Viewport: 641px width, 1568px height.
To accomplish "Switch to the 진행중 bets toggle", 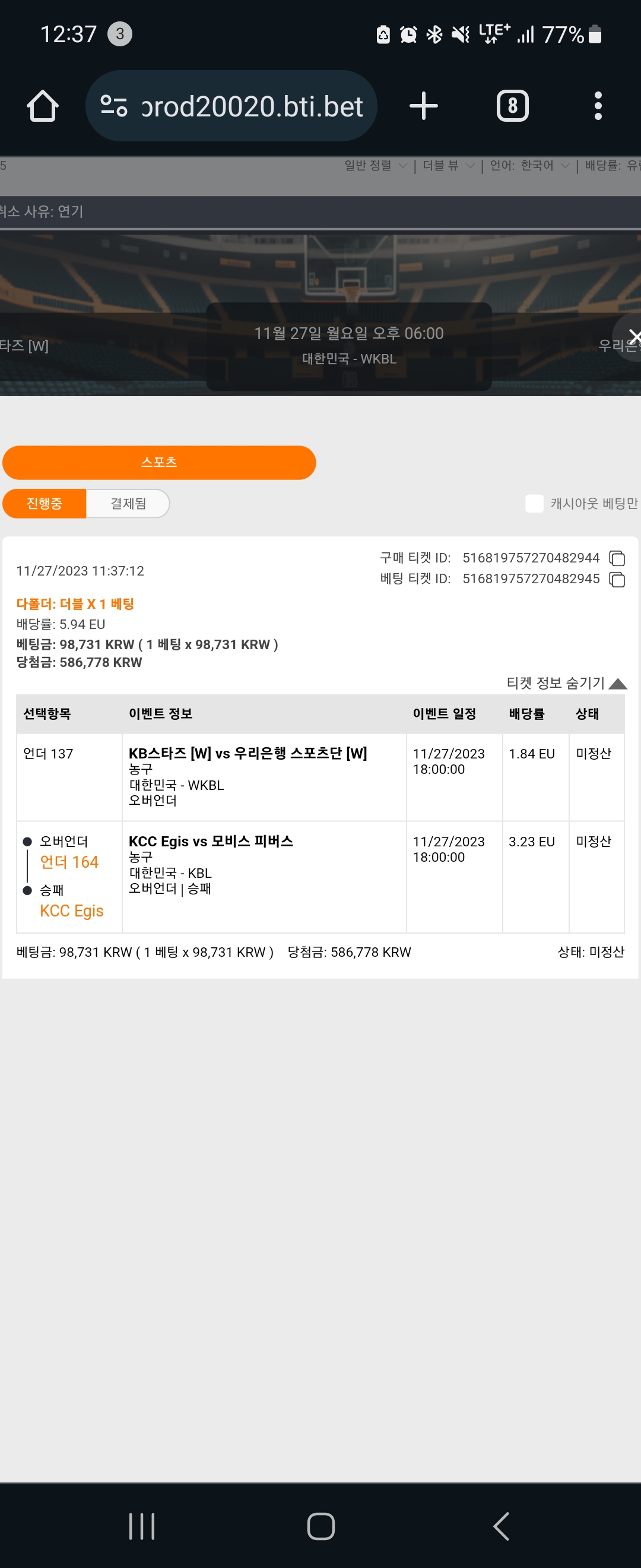I will 45,504.
